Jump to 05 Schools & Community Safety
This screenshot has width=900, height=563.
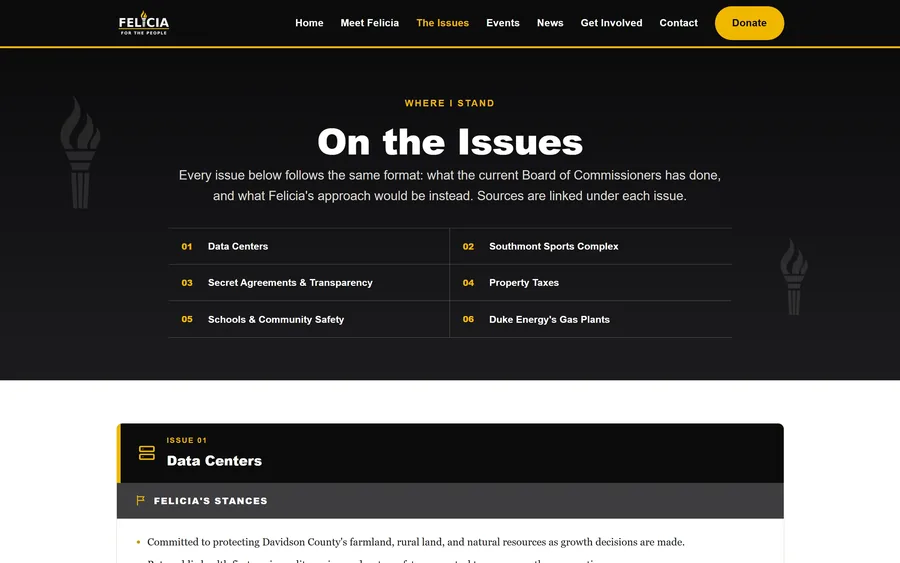pos(309,319)
